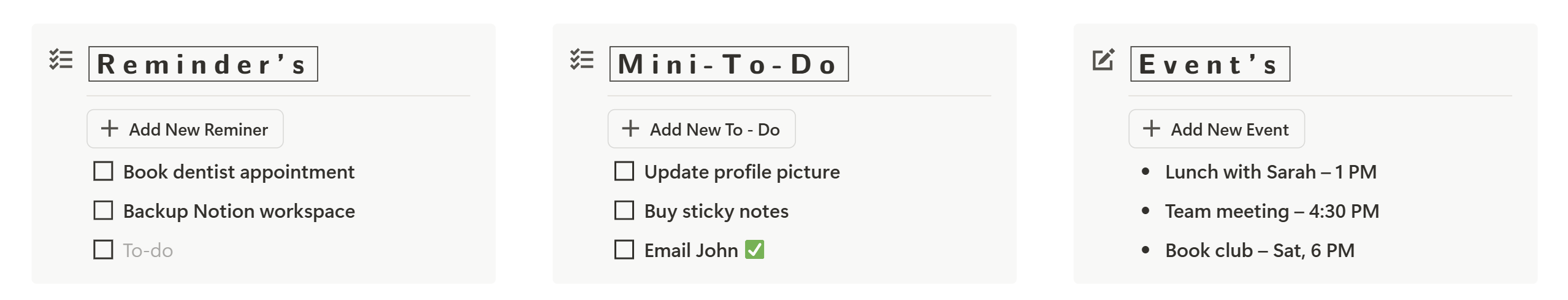Screen dimensions: 1568x300
Task: Click the Book club – Sat, 6 PM entry
Action: 1260,250
